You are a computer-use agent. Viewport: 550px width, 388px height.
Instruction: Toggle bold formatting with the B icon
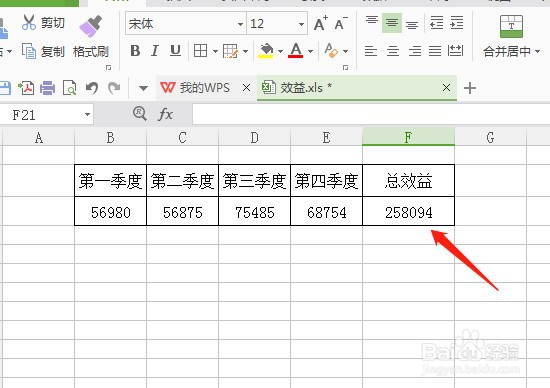coord(135,51)
